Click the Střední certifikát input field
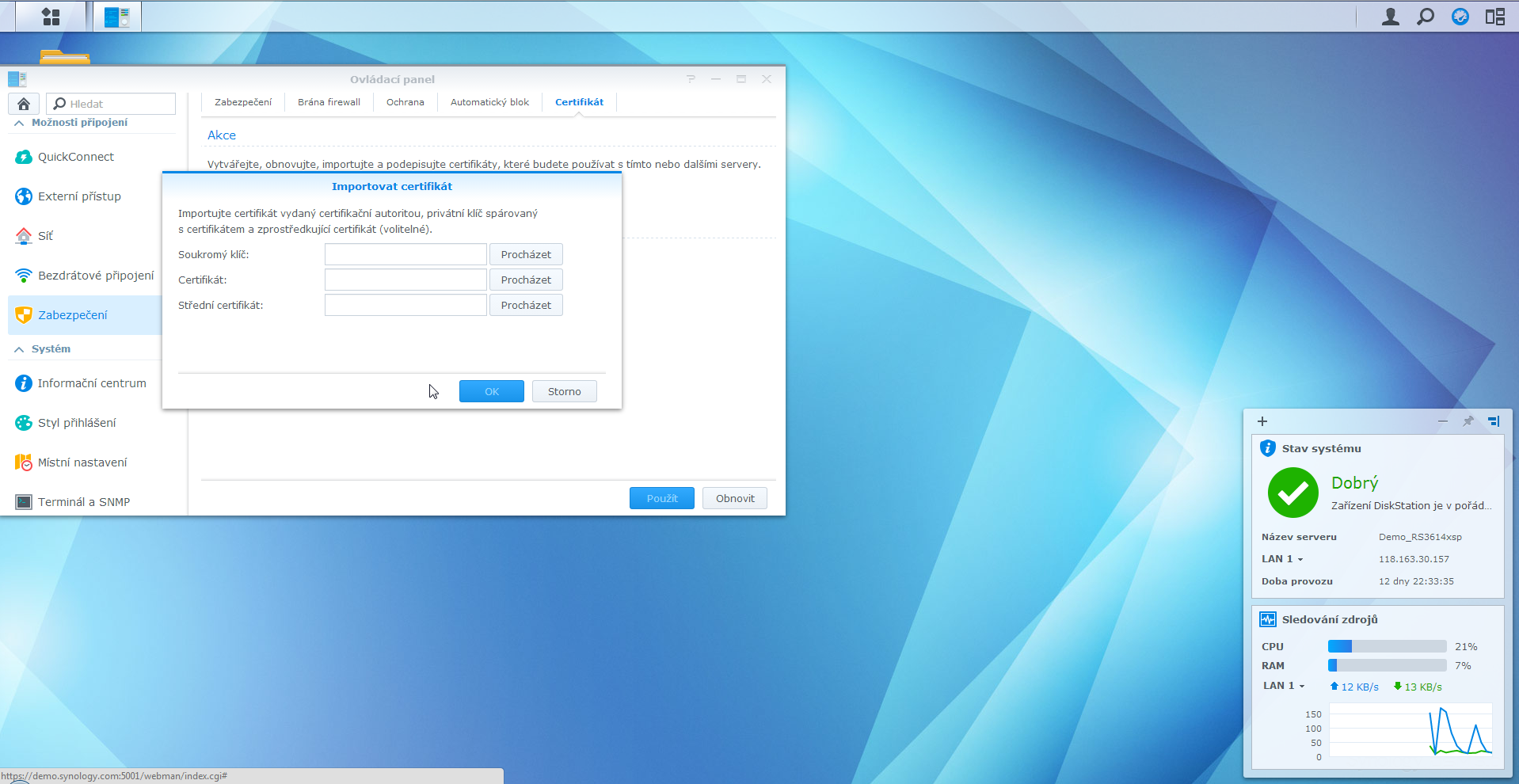 coord(405,305)
